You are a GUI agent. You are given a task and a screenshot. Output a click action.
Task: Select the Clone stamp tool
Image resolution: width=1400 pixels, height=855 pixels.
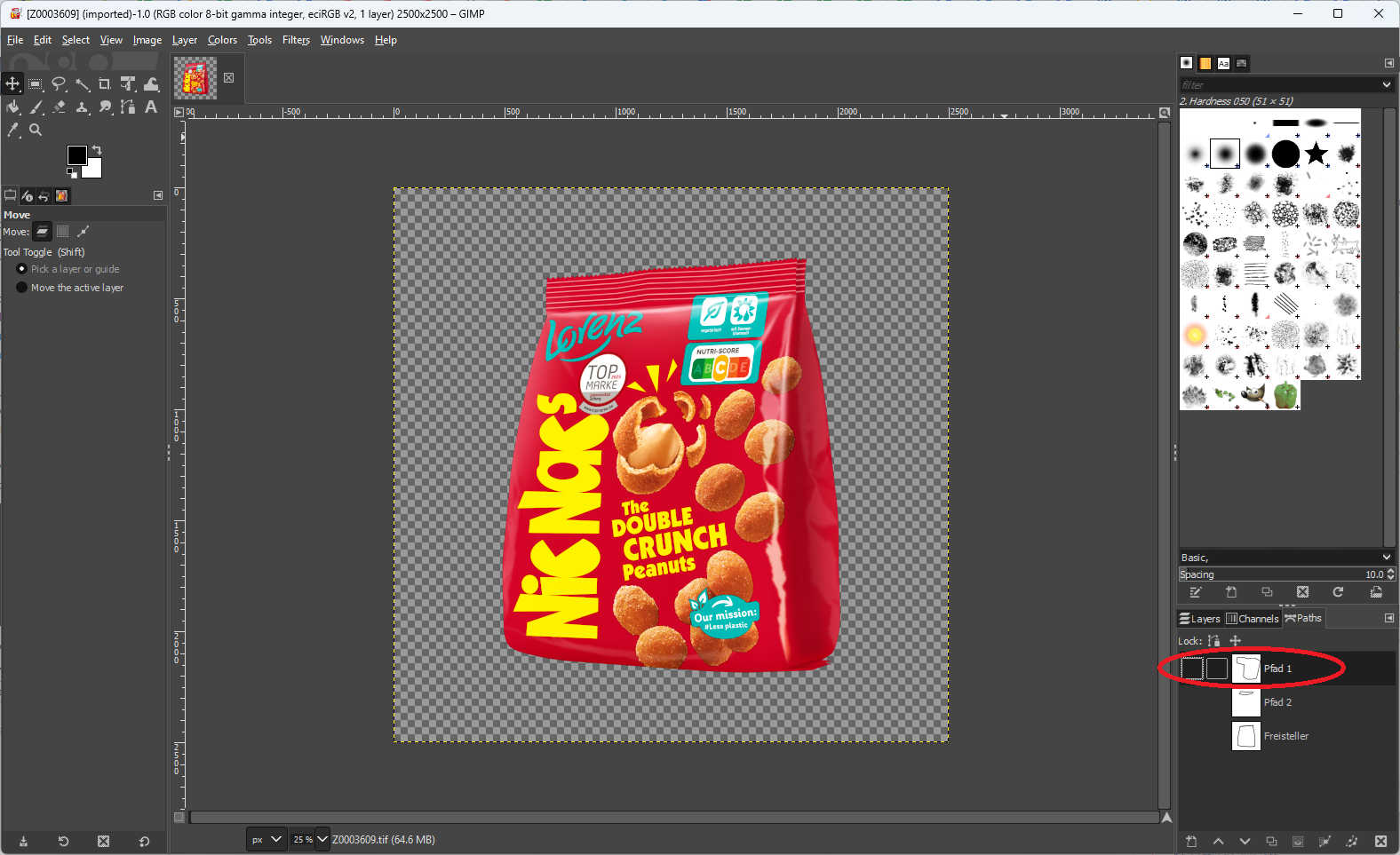(x=82, y=107)
